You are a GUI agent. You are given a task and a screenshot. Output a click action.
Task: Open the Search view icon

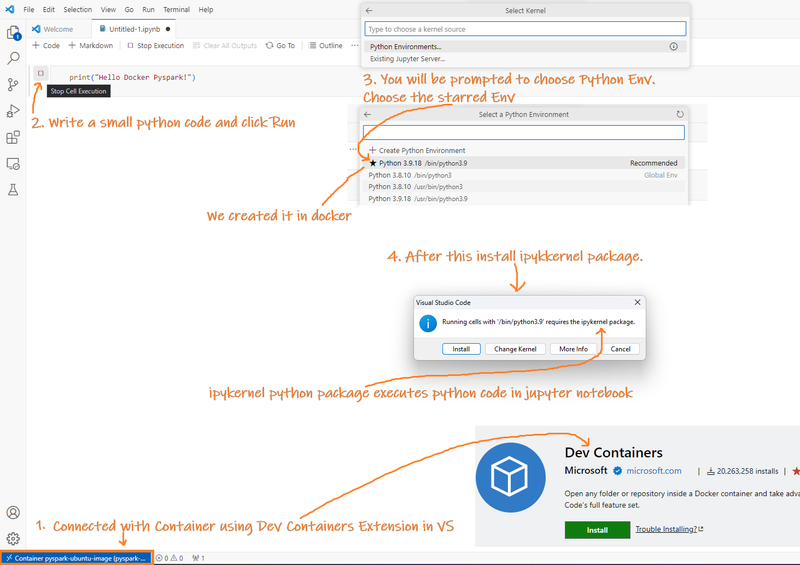[x=13, y=58]
